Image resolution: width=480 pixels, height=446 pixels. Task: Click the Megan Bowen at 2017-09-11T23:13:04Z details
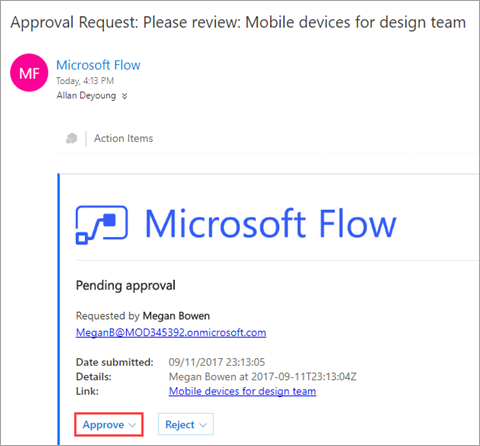[x=263, y=377]
